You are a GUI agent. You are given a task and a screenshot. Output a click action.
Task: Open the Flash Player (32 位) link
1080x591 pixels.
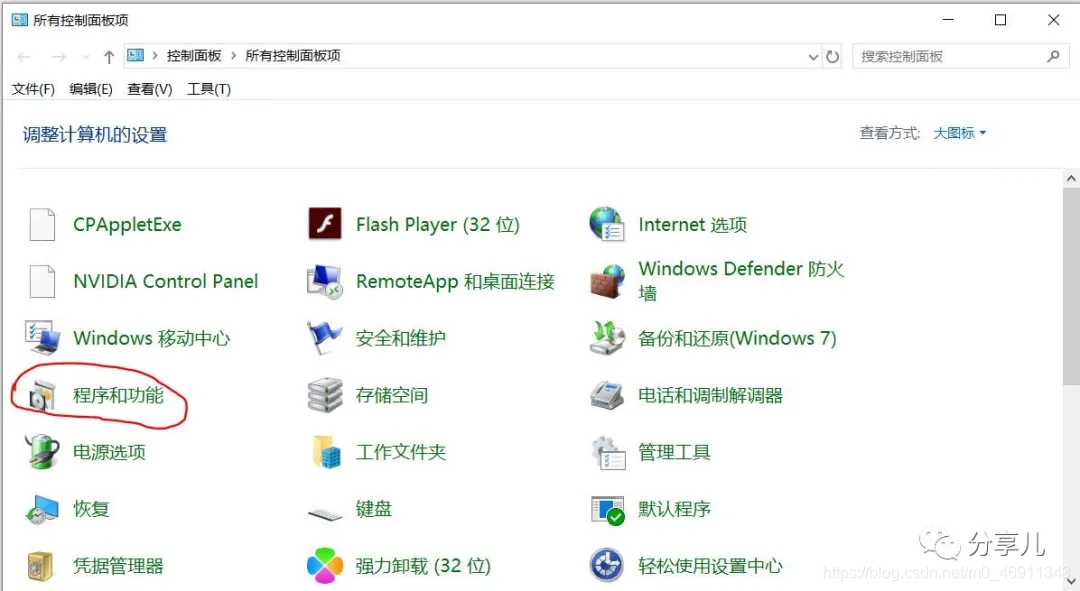(437, 225)
